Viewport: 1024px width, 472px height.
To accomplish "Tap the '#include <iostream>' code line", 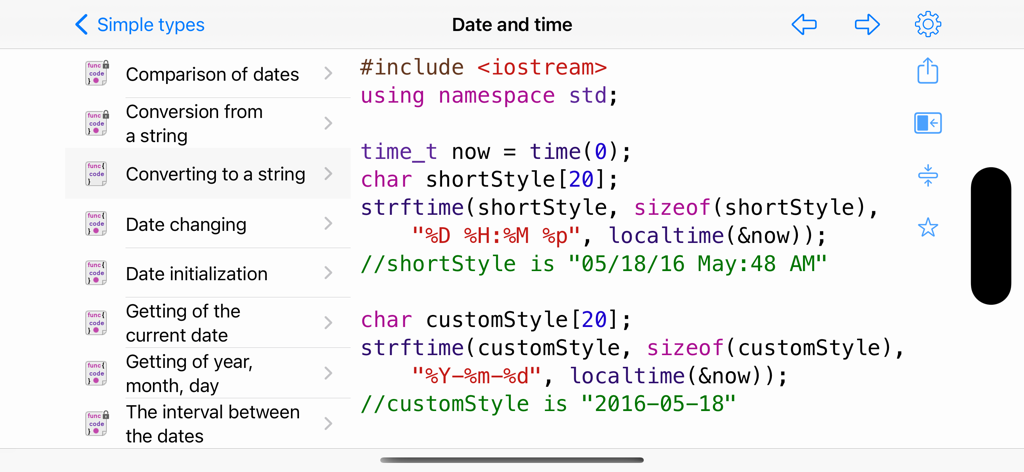I will pos(484,67).
